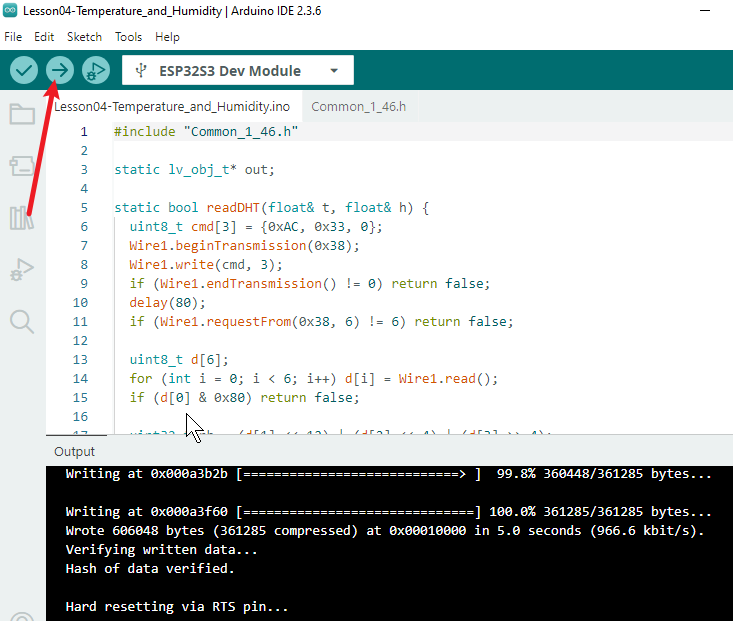This screenshot has width=733, height=621.
Task: Open the Sketchbook folder sidebar icon
Action: 22,114
